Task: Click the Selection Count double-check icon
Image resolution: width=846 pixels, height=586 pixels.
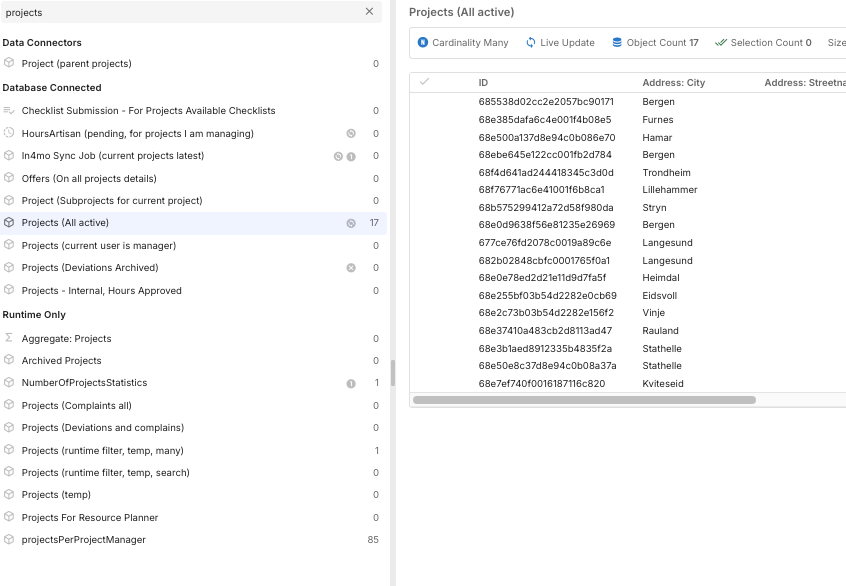Action: [720, 43]
